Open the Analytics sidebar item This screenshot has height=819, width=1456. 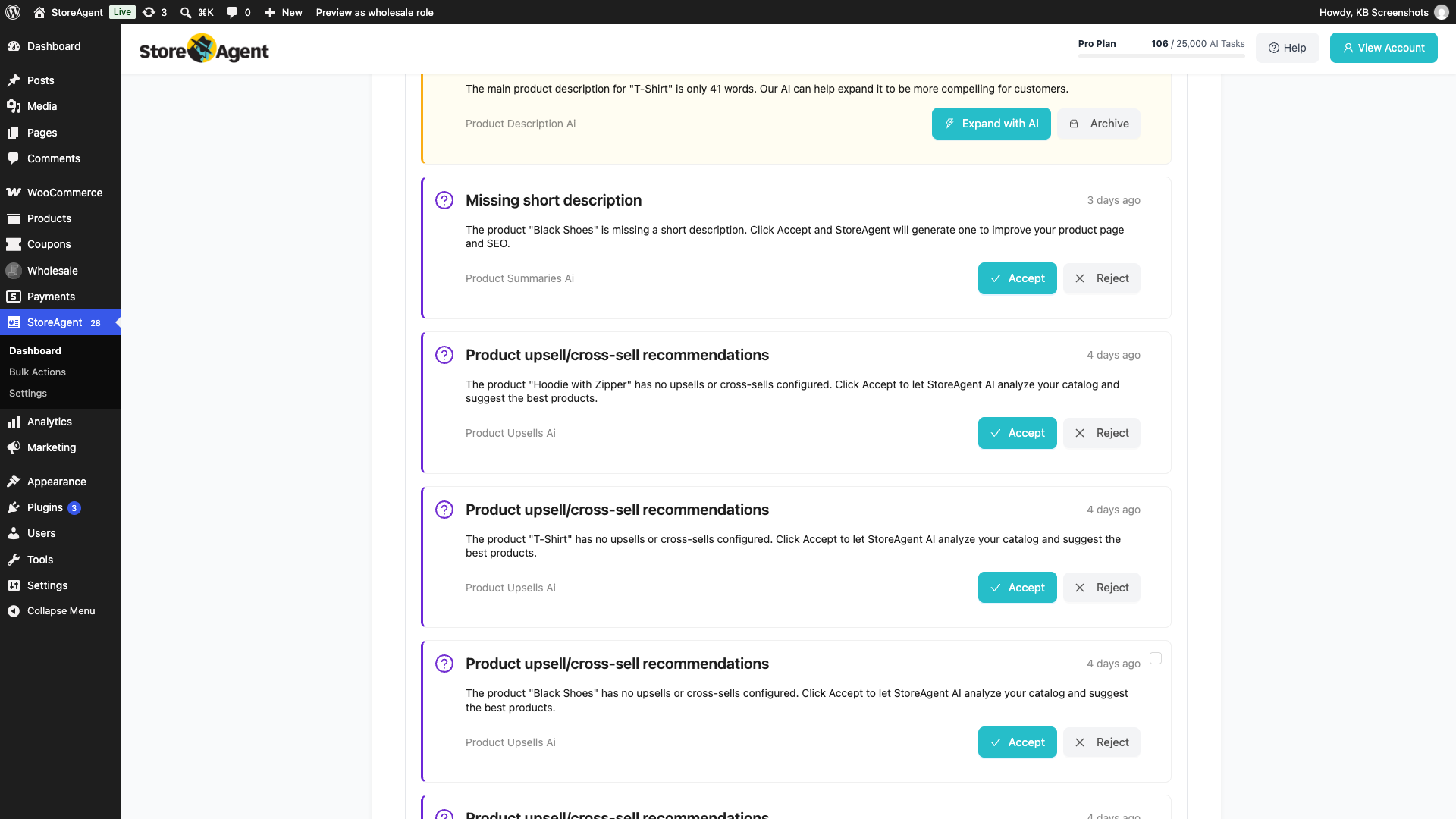point(61,422)
